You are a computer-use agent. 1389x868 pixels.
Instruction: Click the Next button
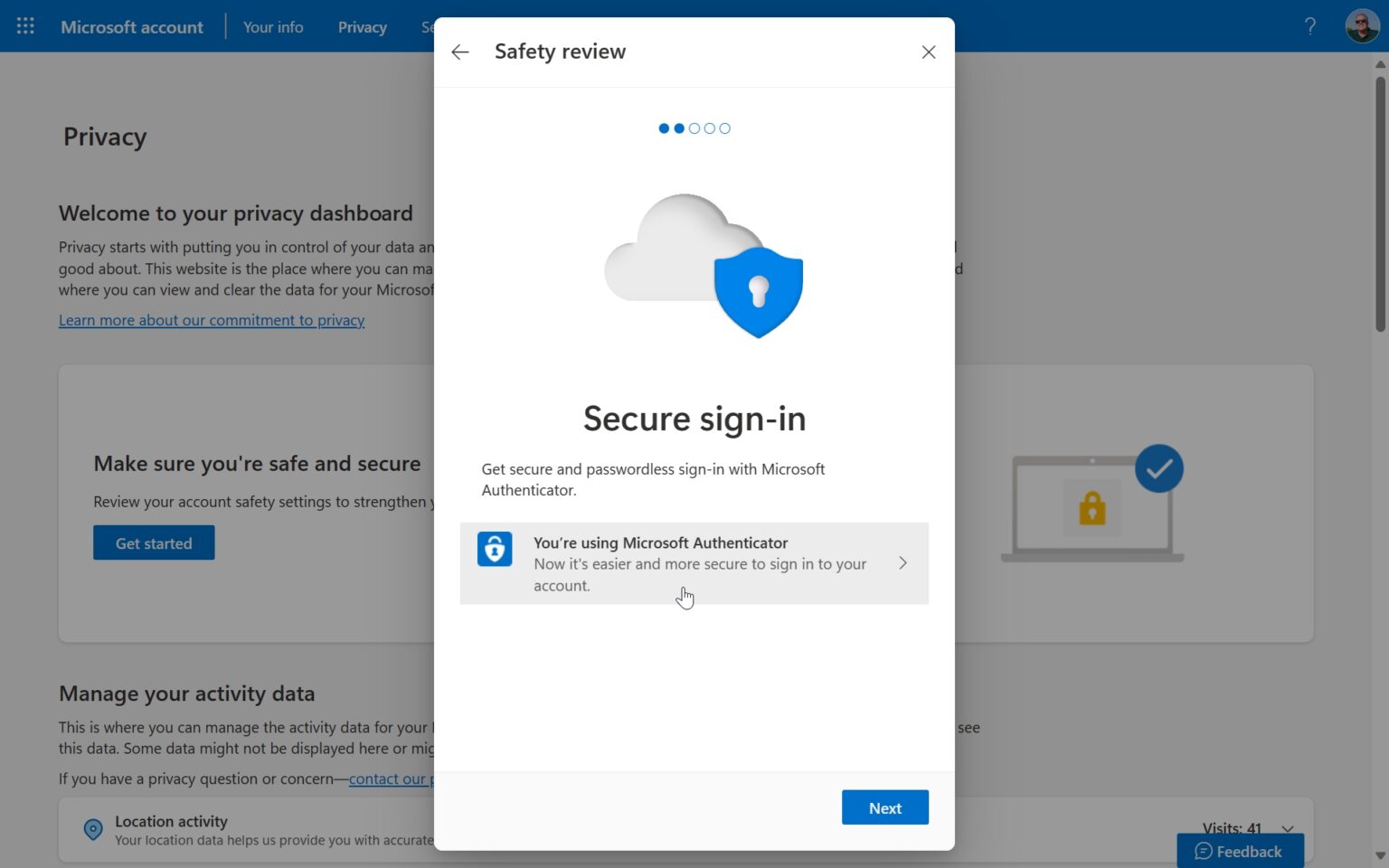(884, 807)
